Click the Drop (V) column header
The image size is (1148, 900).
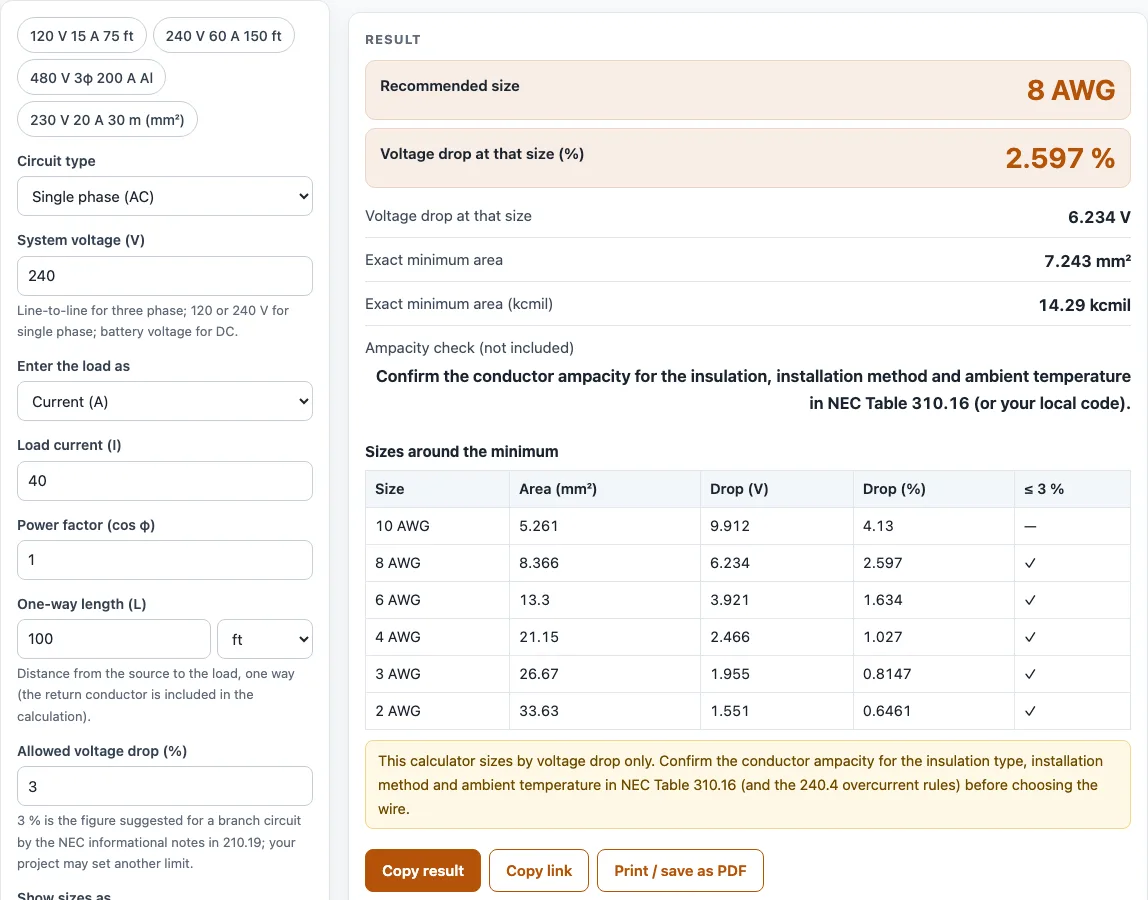[x=777, y=489]
